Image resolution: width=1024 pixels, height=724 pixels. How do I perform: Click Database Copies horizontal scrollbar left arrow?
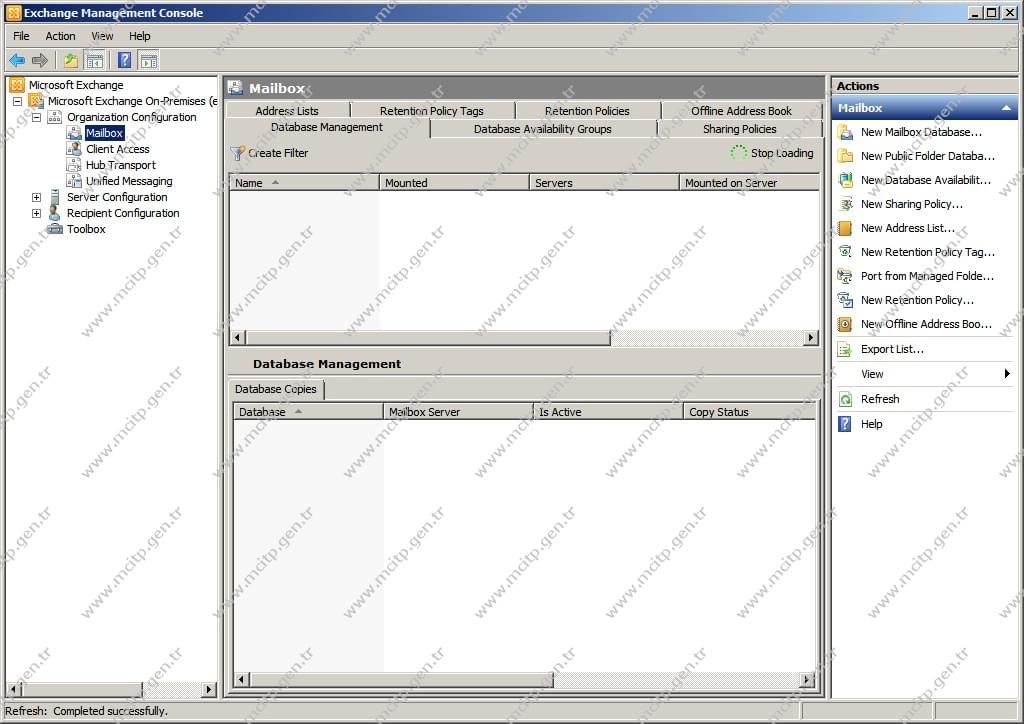(x=242, y=680)
